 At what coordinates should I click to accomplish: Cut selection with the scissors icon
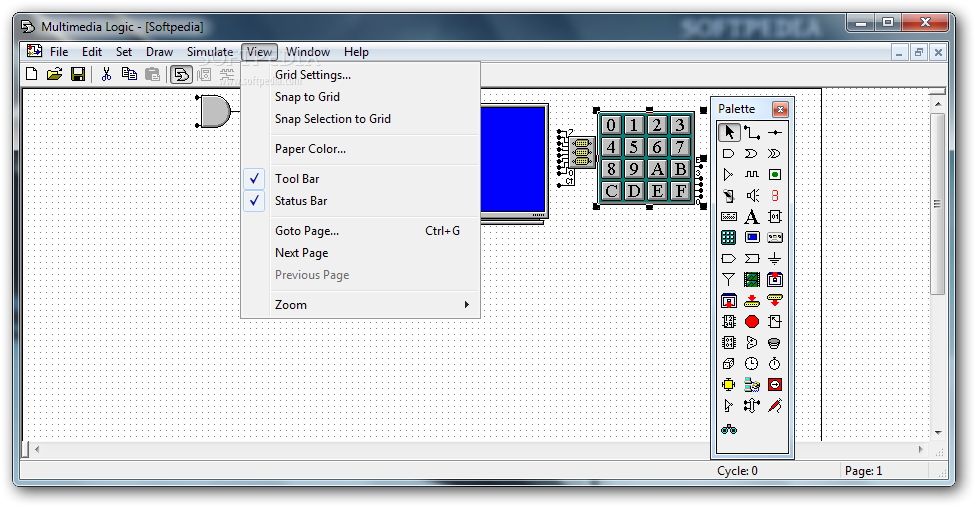(106, 75)
